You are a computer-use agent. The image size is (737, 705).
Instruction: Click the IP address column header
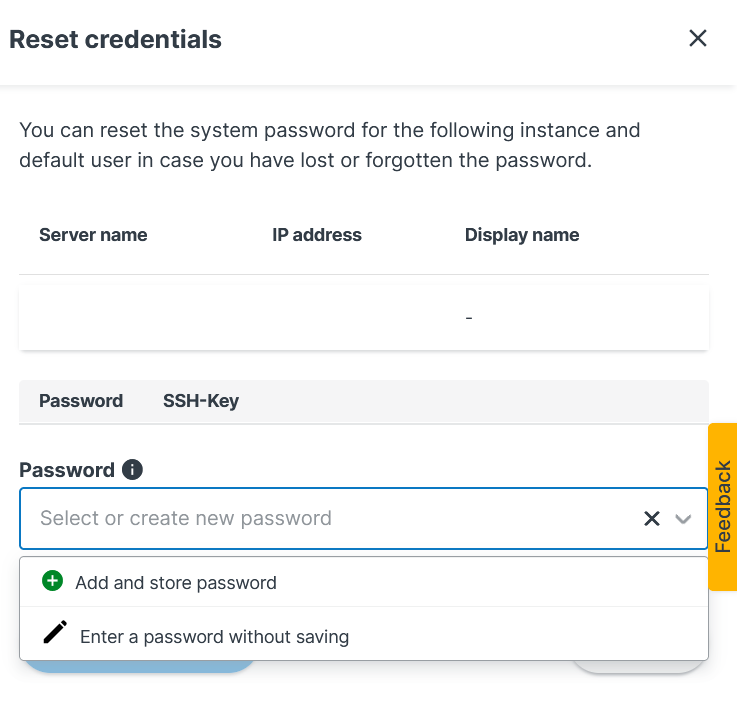[317, 235]
